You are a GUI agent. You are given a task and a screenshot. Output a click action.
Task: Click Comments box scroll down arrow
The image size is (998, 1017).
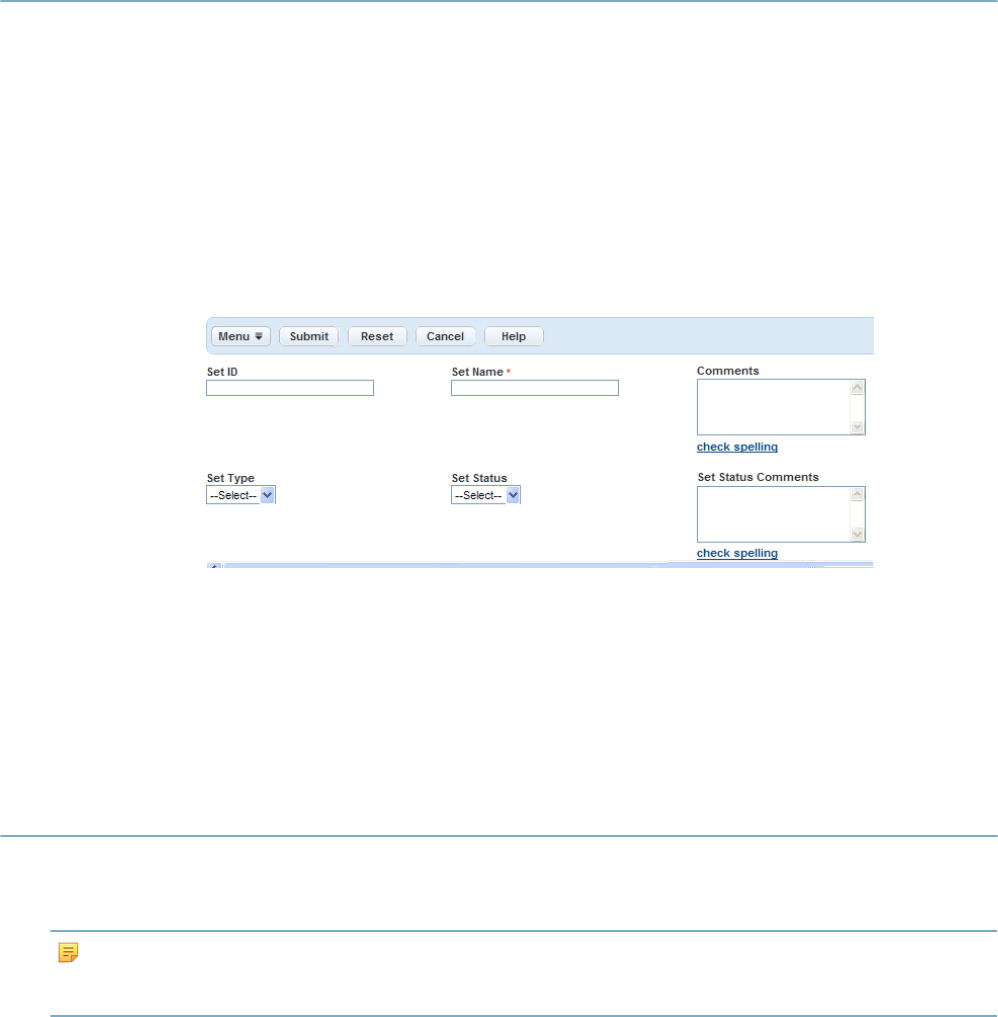click(x=857, y=427)
